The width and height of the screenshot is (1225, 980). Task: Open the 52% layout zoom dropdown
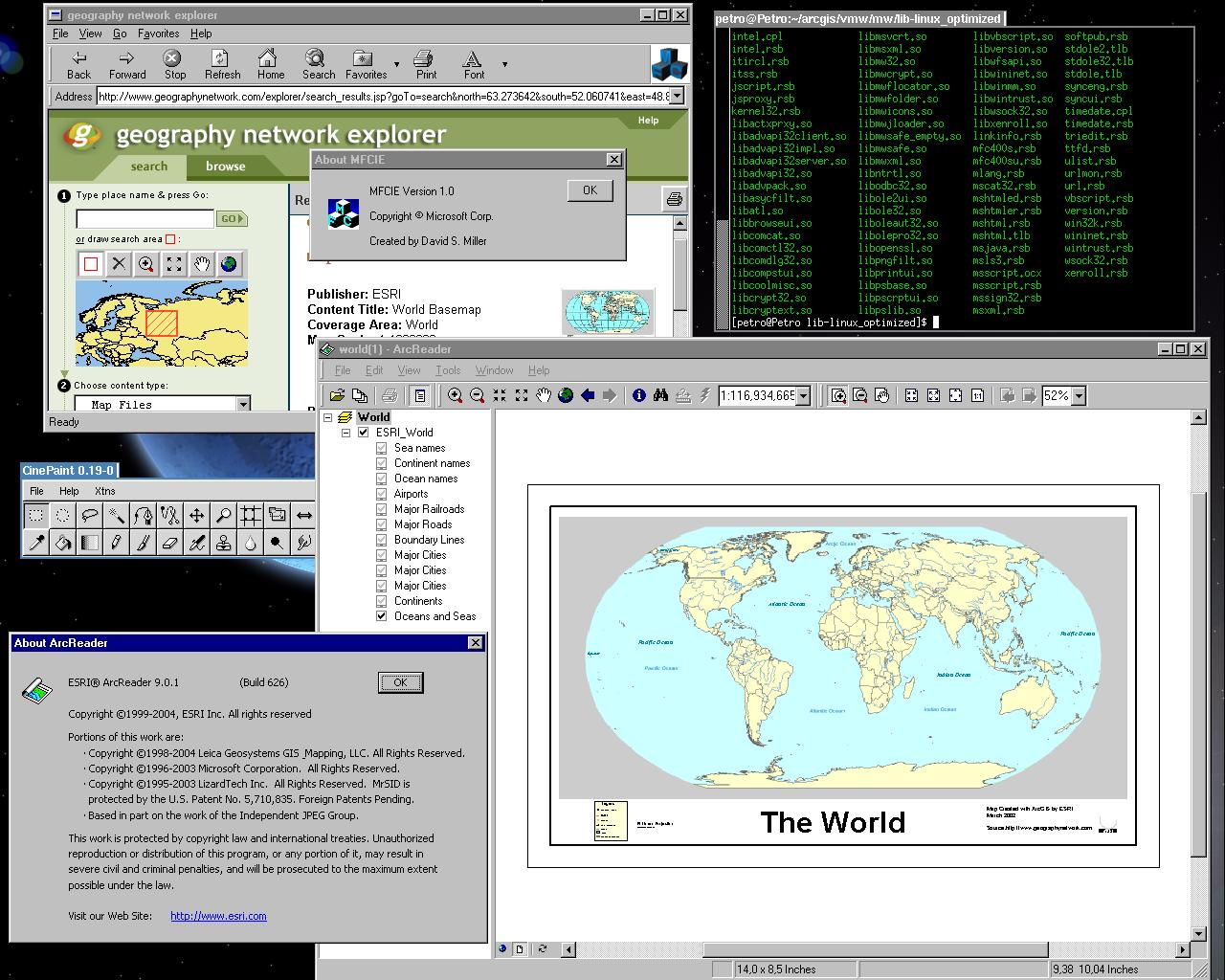tap(1079, 395)
